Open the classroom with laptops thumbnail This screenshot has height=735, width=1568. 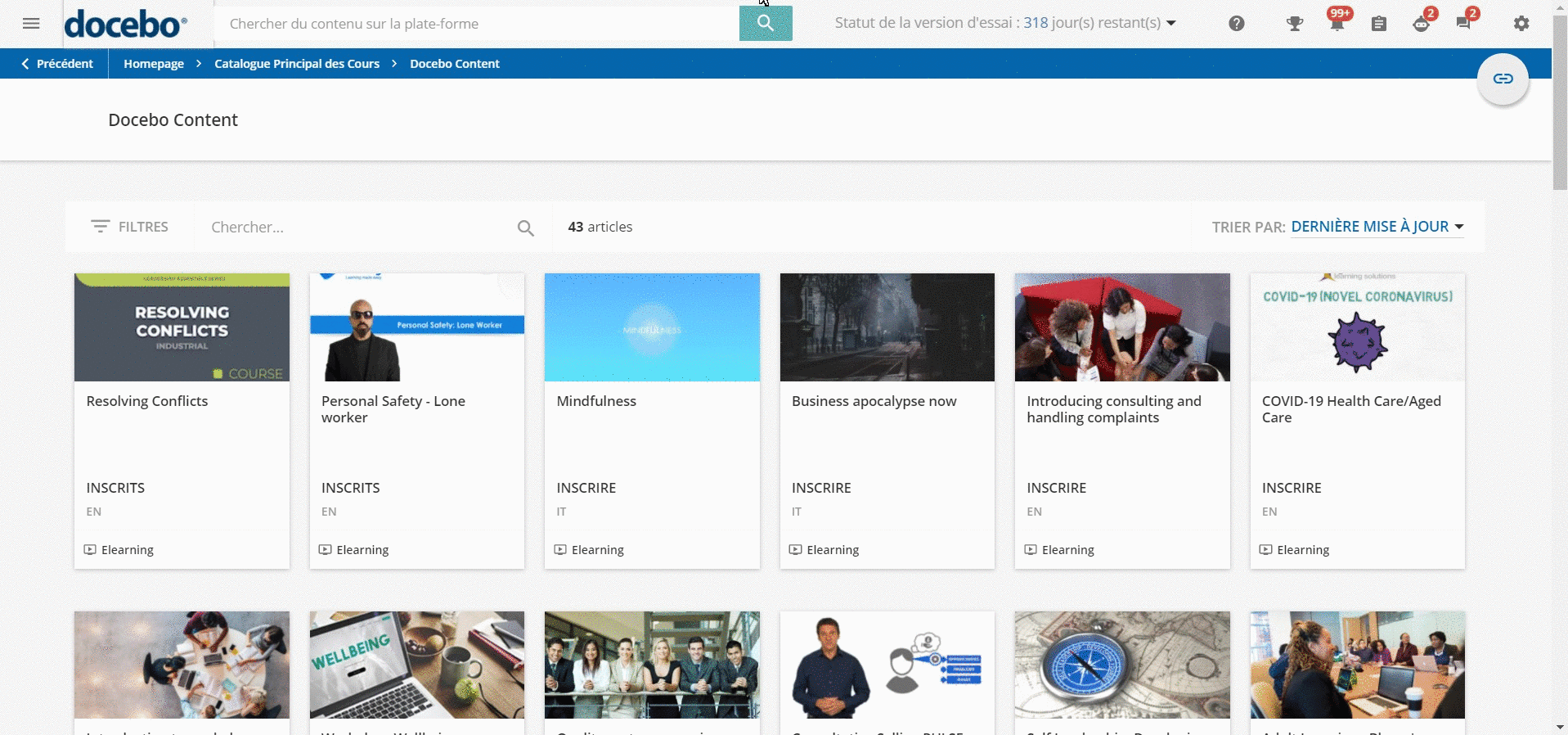1358,665
